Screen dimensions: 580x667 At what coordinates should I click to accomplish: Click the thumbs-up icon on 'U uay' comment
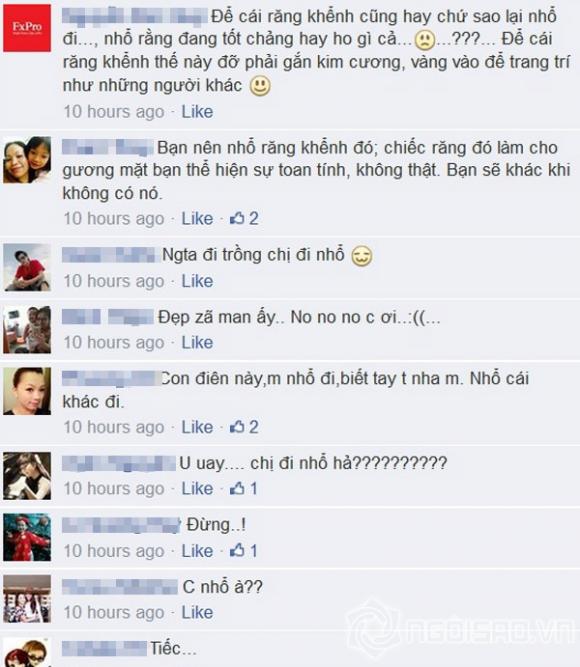237,488
